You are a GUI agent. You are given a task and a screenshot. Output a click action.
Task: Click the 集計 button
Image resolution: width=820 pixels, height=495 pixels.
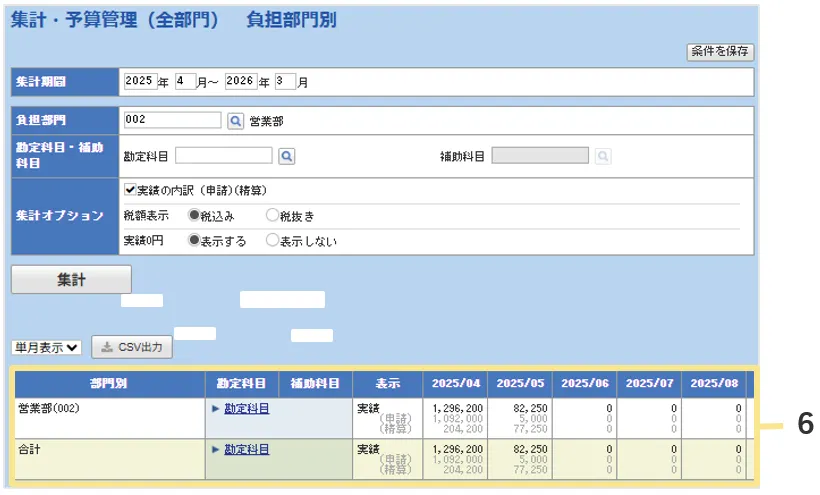click(x=71, y=280)
